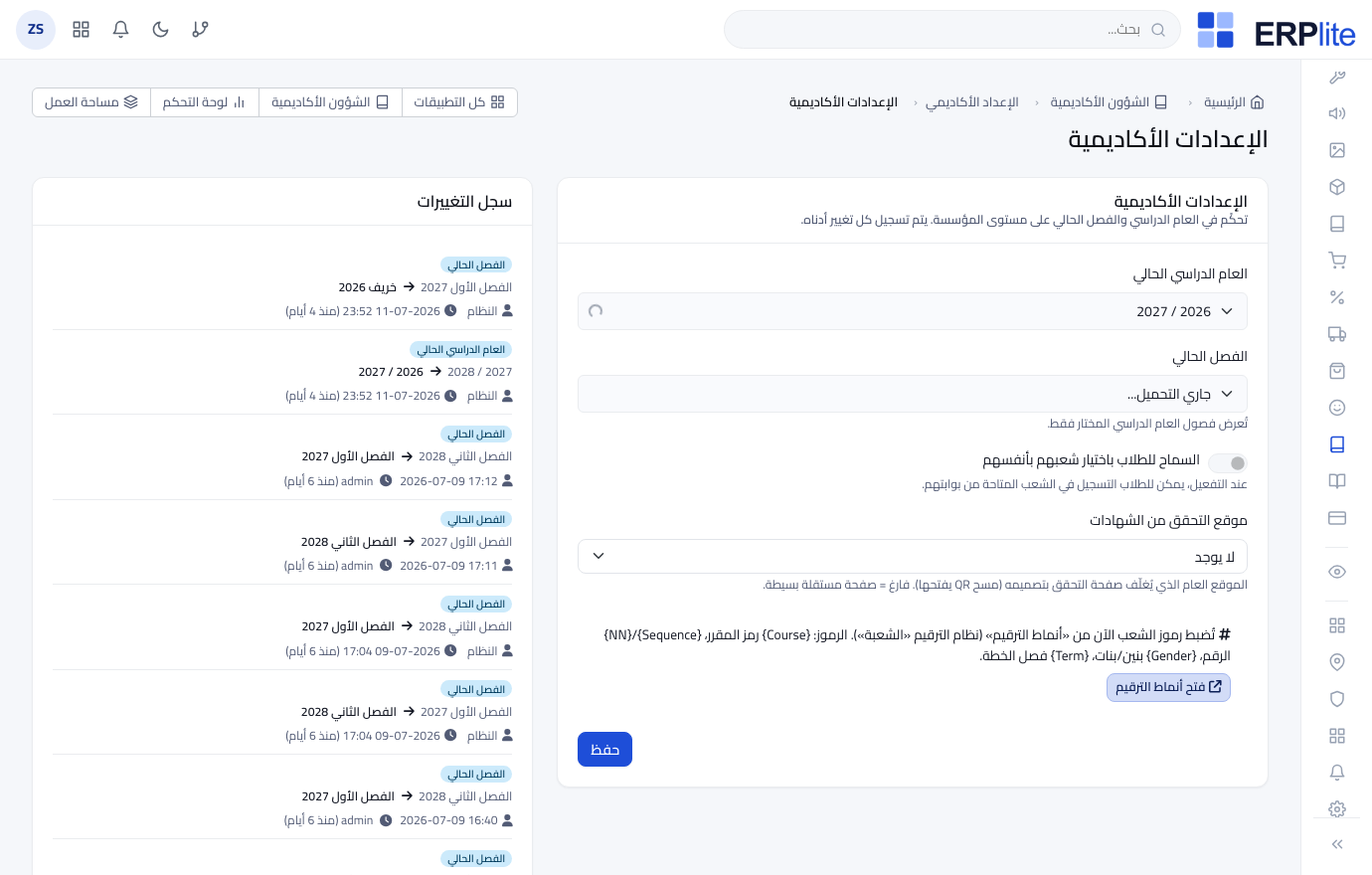Click log entry خريف 2026 text

(x=368, y=287)
